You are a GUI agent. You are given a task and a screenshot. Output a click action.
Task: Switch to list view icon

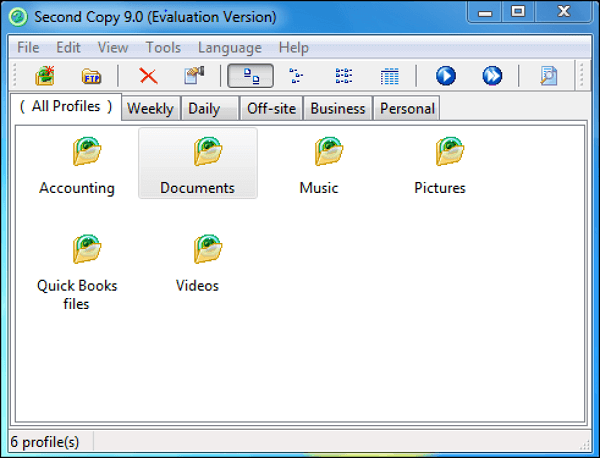(x=344, y=76)
